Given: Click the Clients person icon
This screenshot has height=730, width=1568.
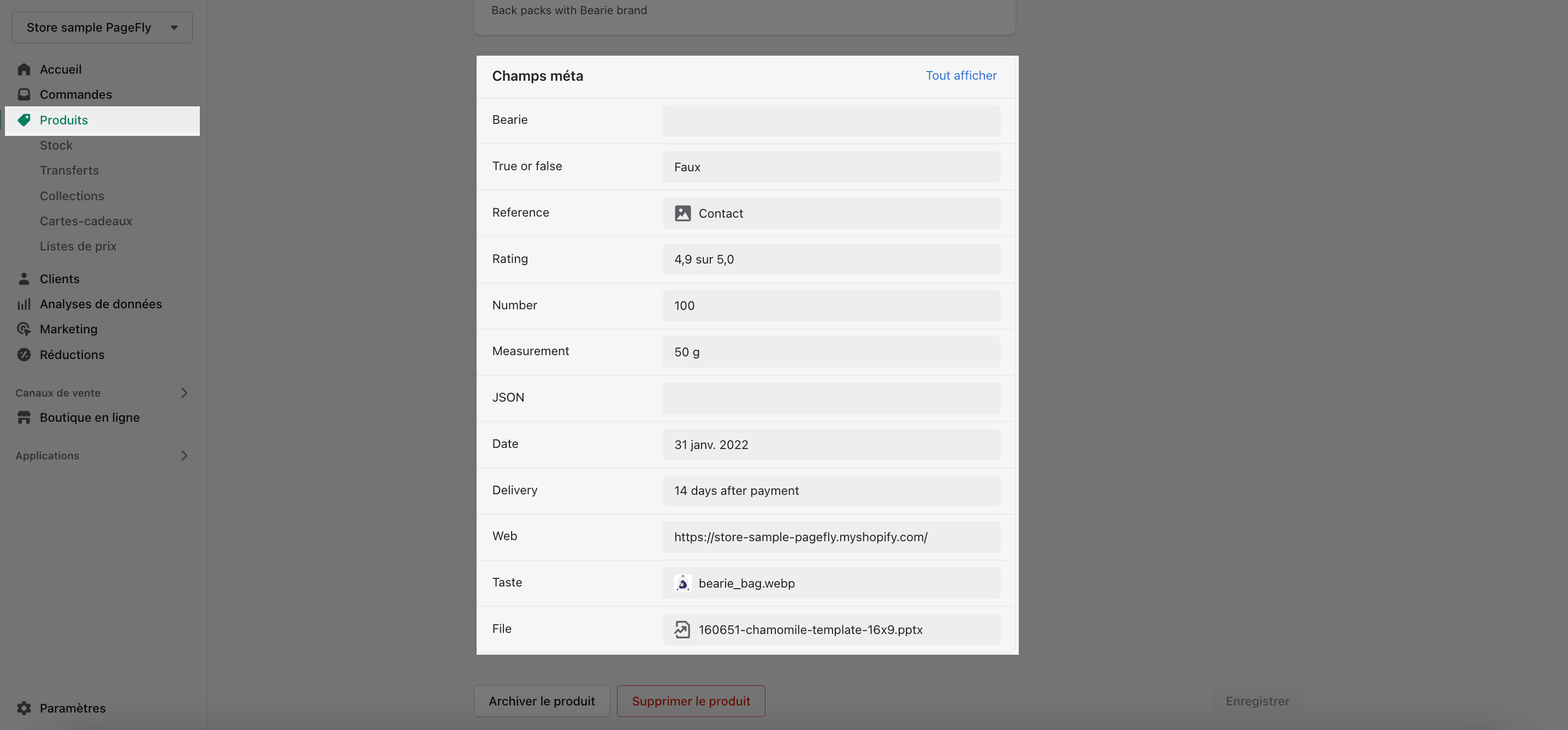Looking at the screenshot, I should [23, 279].
